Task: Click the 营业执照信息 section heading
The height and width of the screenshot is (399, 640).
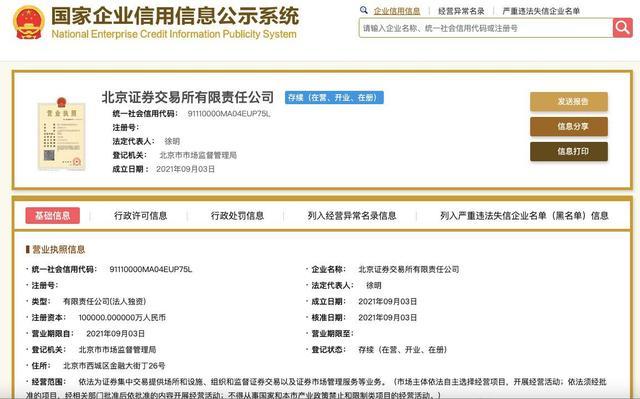Action: (x=58, y=249)
